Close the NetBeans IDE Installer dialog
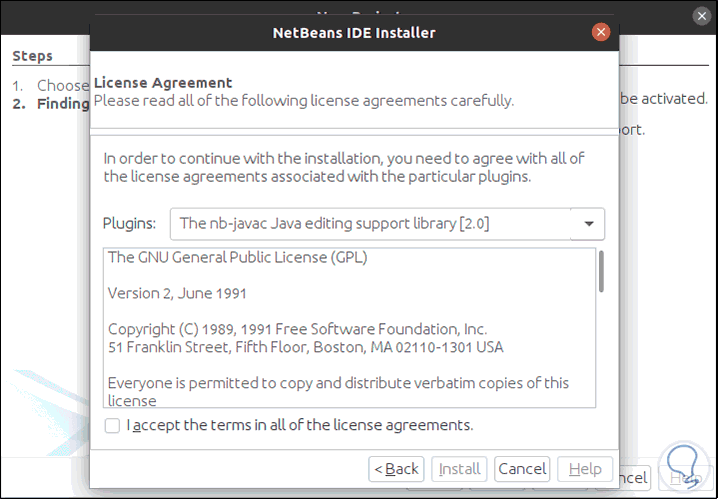Image resolution: width=718 pixels, height=499 pixels. click(601, 32)
